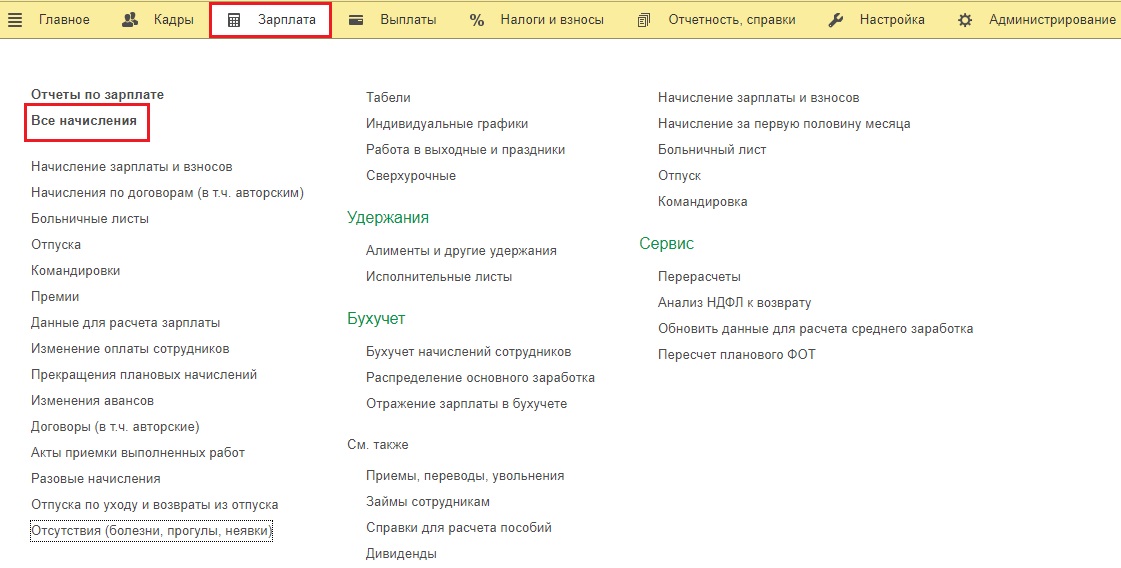
Task: Open the Дивиденды link
Action: pyautogui.click(x=401, y=554)
